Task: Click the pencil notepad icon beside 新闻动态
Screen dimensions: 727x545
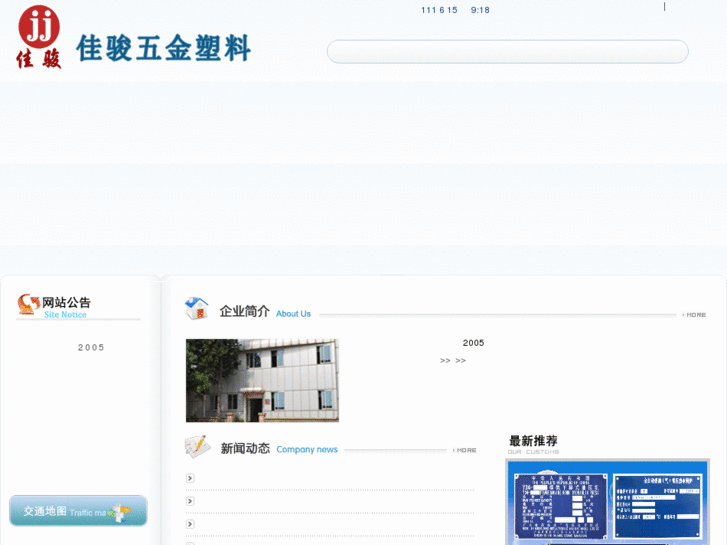Action: coord(198,447)
